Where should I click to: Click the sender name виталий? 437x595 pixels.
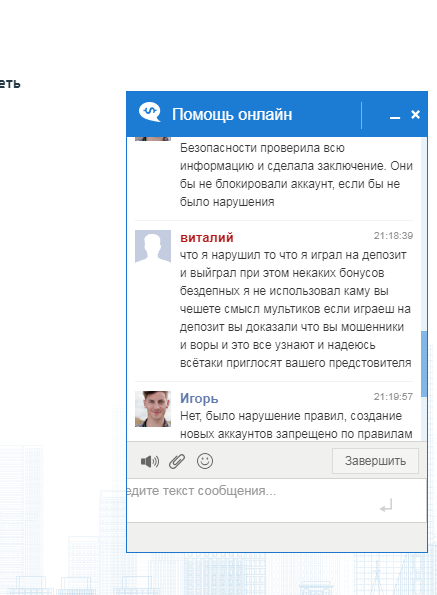tap(207, 238)
